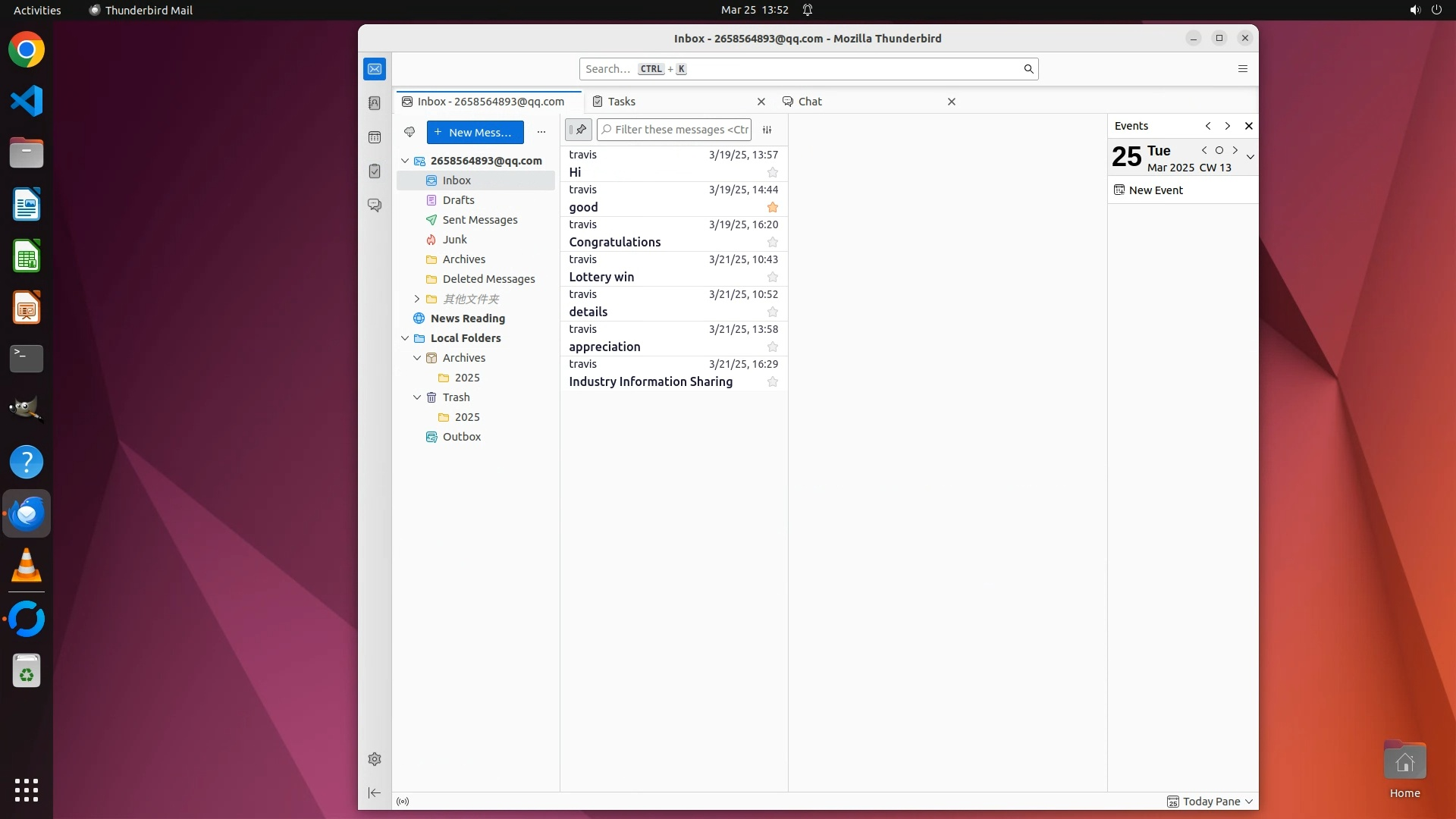The width and height of the screenshot is (1456, 819).
Task: Open message list display options icon
Action: (x=767, y=130)
